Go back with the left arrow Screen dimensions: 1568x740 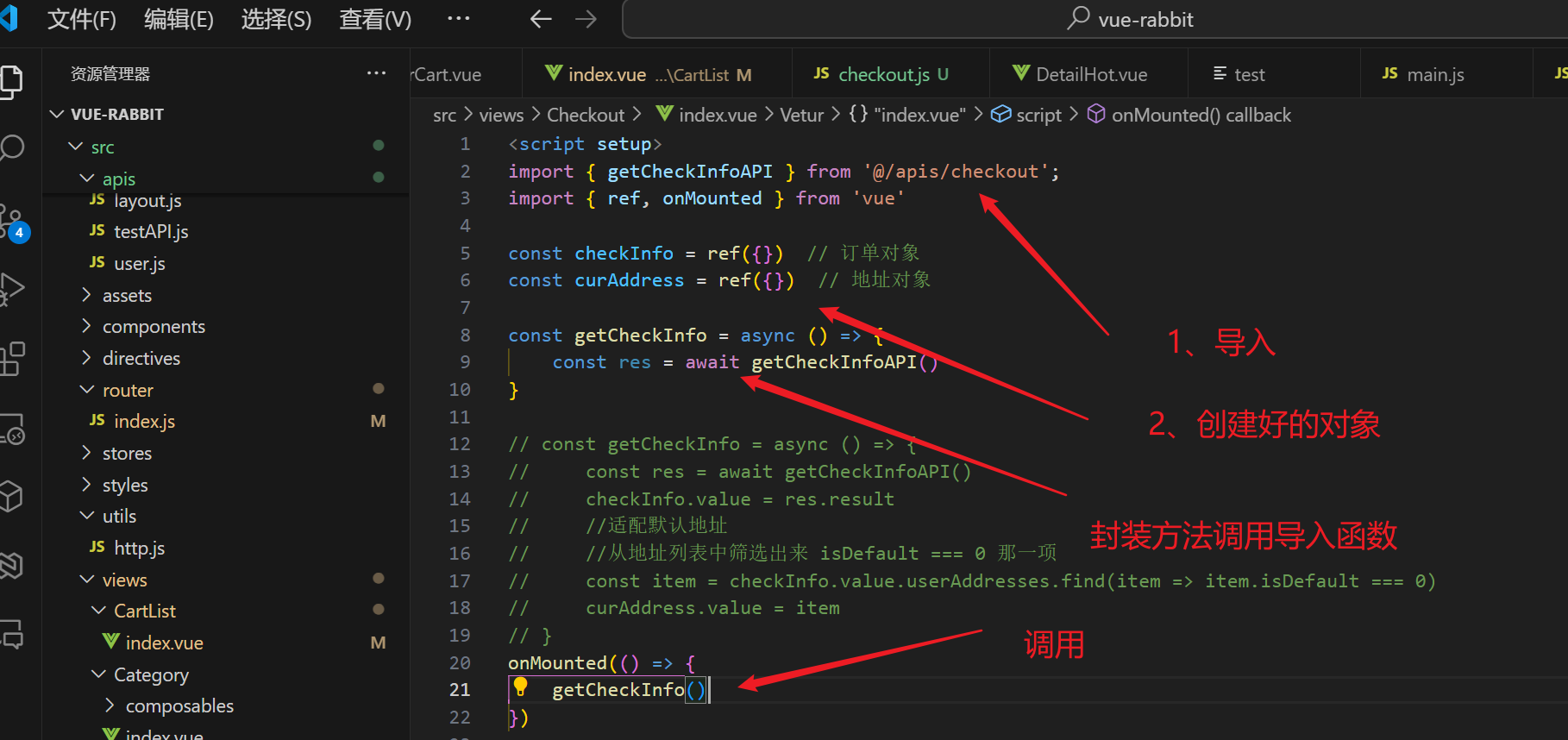(x=541, y=19)
